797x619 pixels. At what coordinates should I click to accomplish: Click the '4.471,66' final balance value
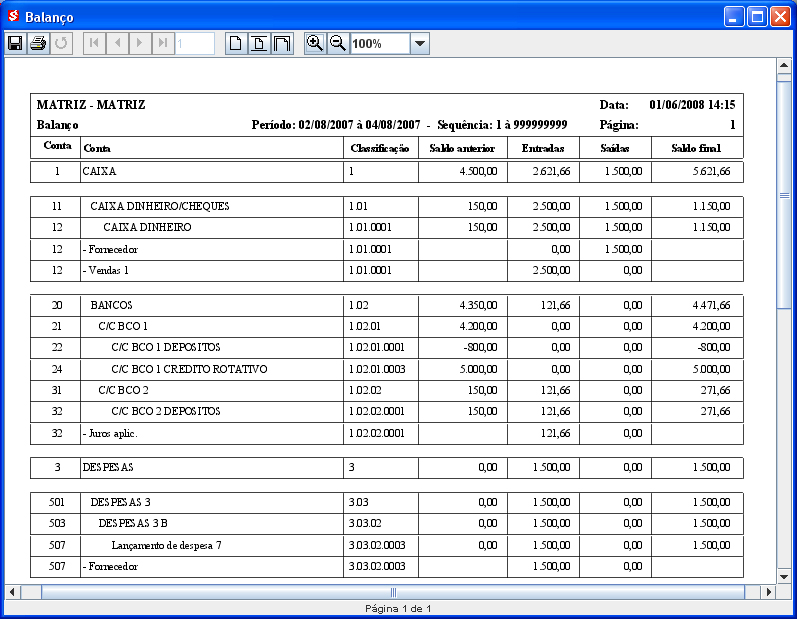712,305
